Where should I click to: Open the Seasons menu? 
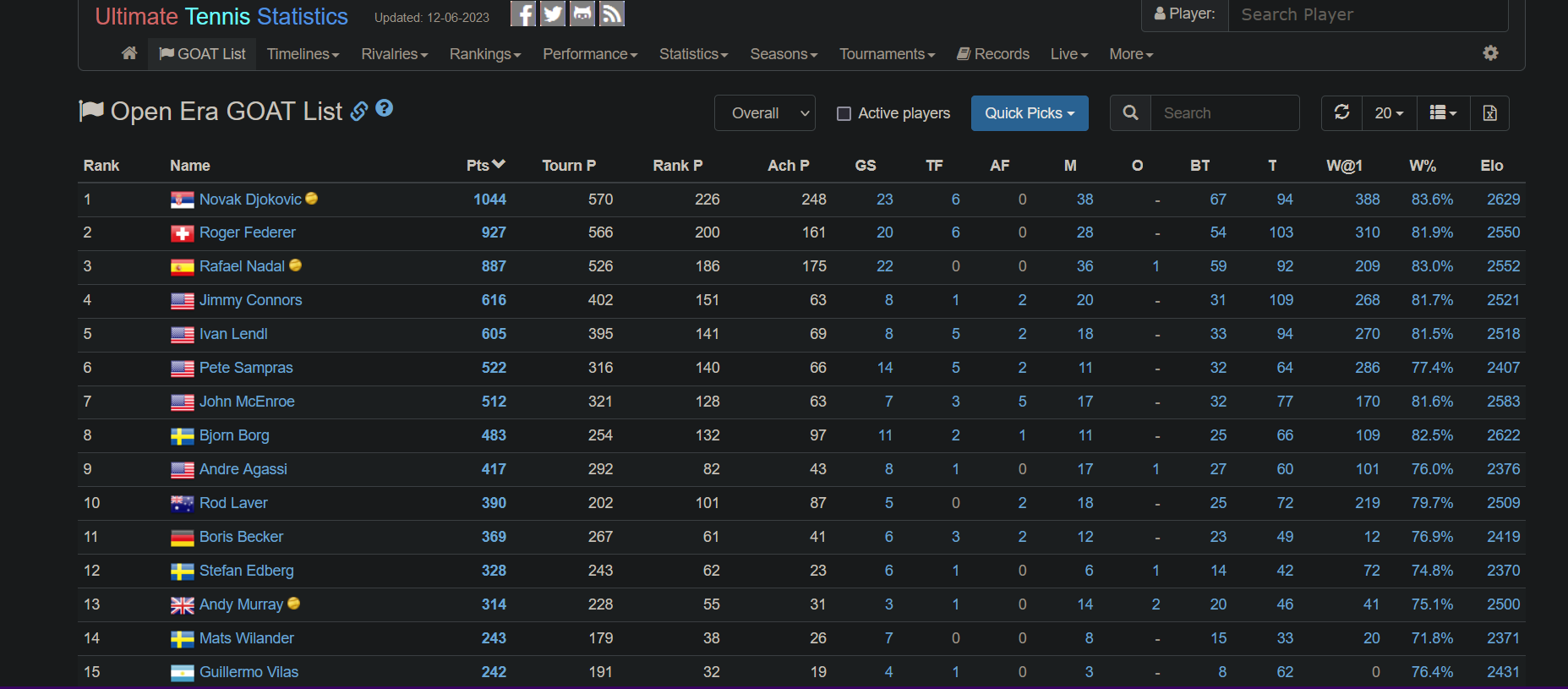point(784,54)
